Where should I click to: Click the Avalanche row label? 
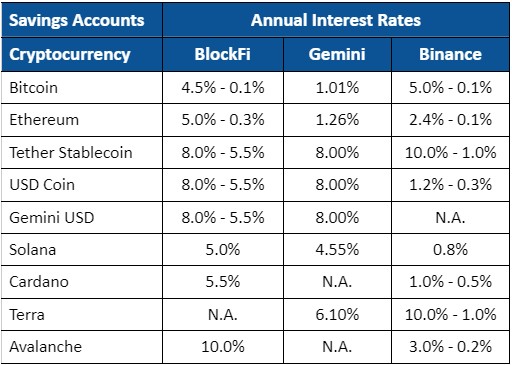click(x=46, y=347)
